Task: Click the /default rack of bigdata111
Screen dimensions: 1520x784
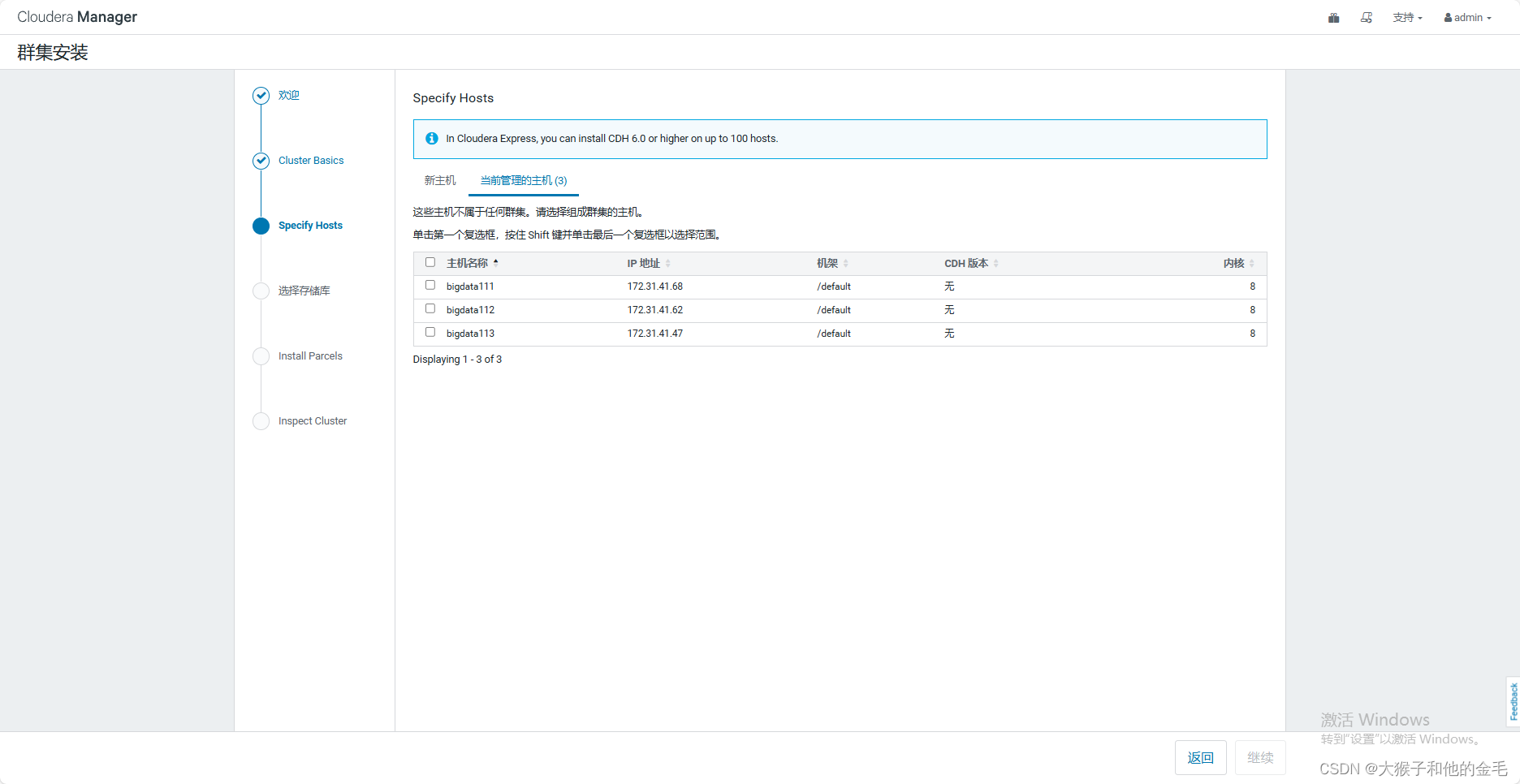Action: tap(834, 286)
